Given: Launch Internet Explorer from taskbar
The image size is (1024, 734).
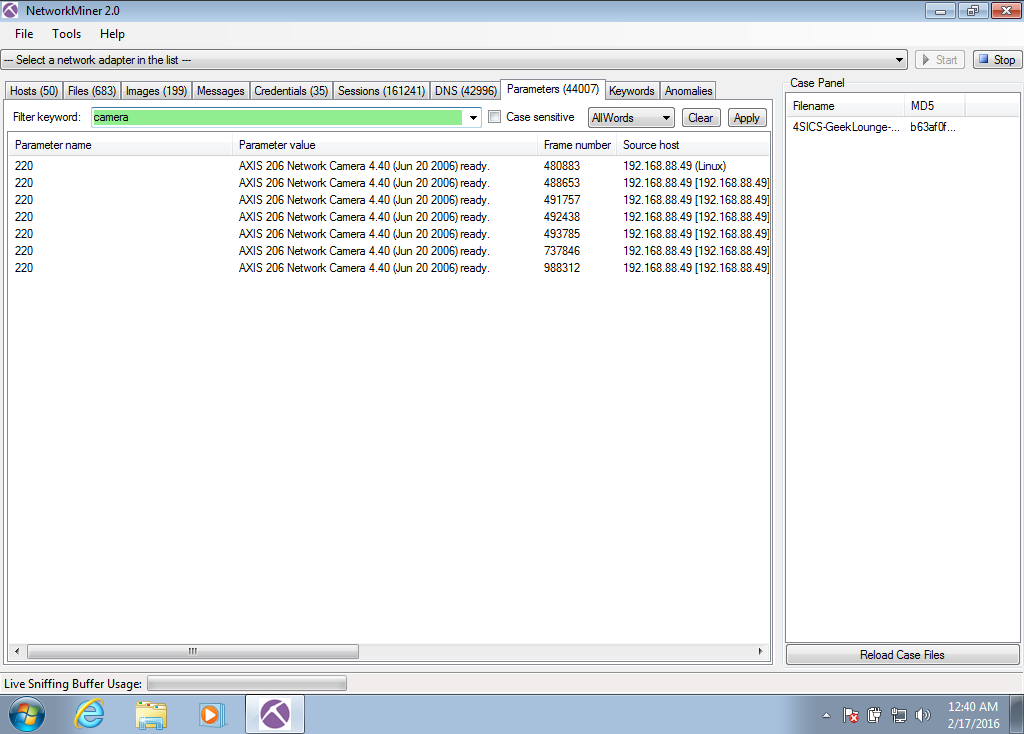Looking at the screenshot, I should click(90, 714).
